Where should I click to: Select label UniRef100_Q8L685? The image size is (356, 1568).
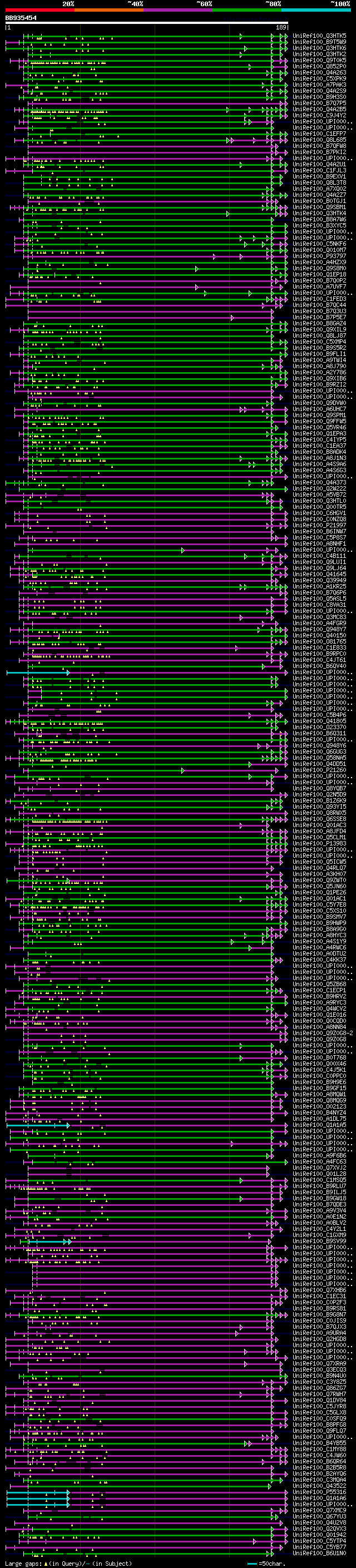319,140
